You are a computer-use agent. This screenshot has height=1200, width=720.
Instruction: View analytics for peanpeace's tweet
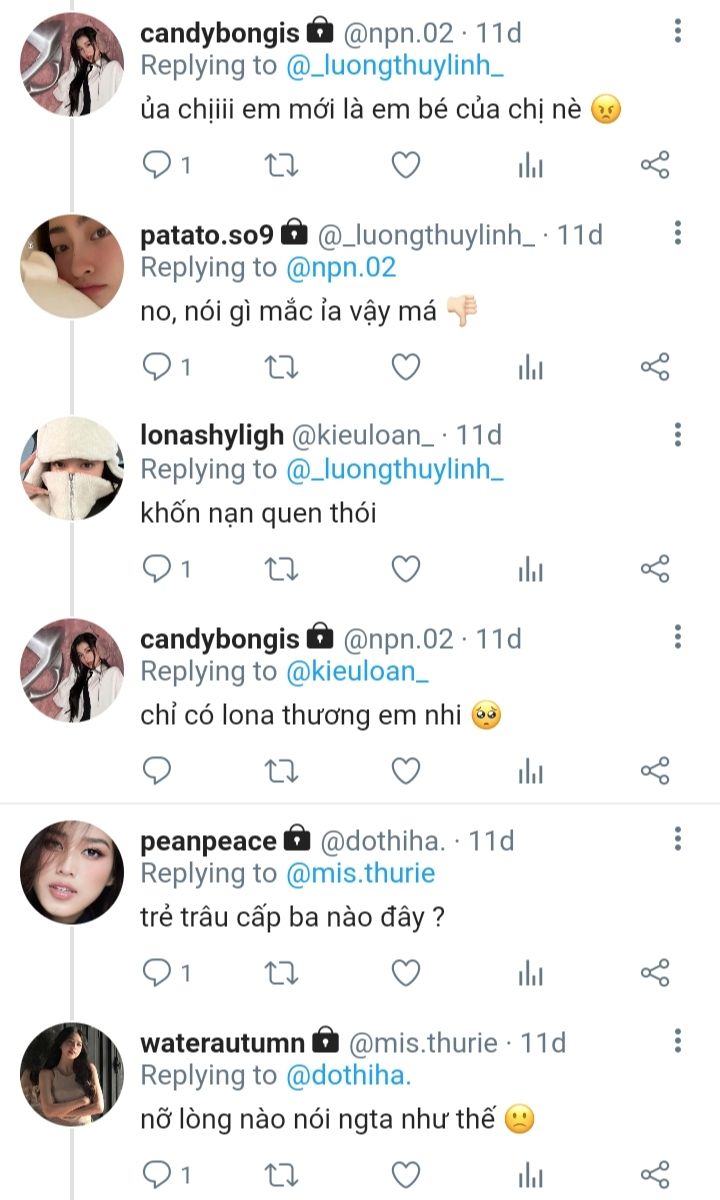pos(530,972)
